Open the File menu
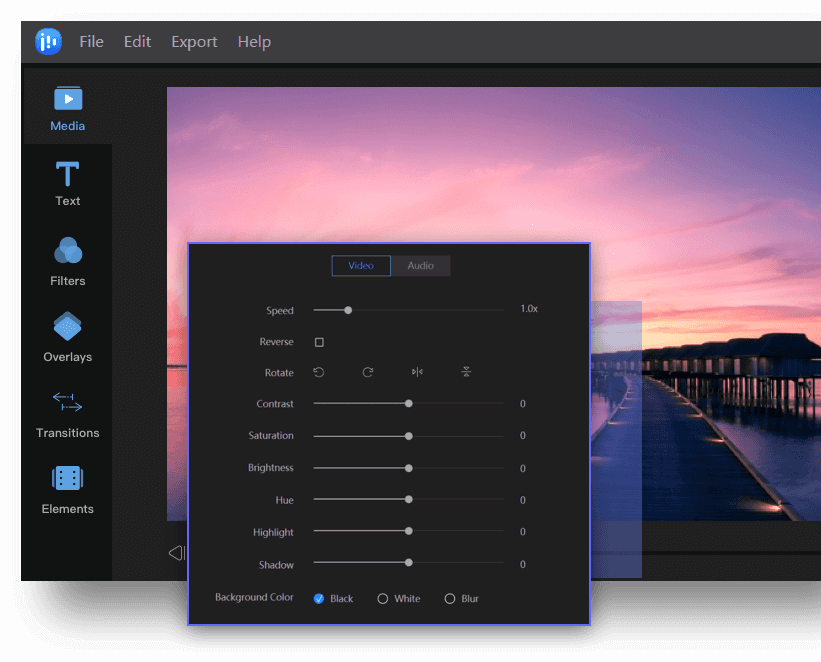The image size is (821, 662). pos(91,41)
